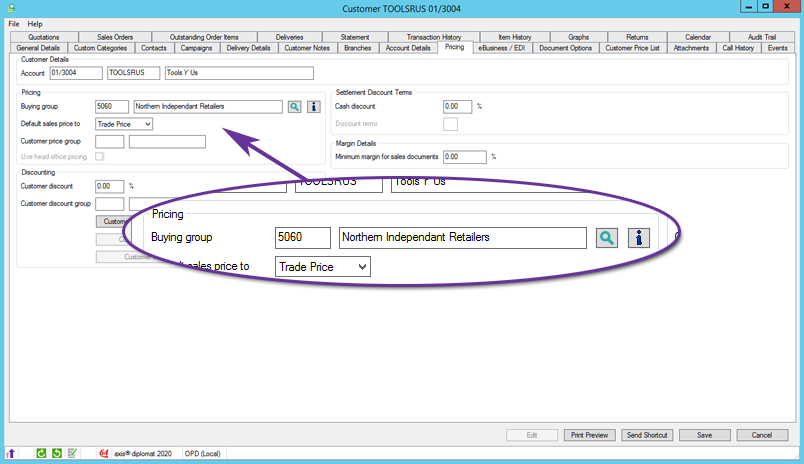Viewport: 804px width, 464px height.
Task: Click the Cash discount field
Action: (457, 107)
